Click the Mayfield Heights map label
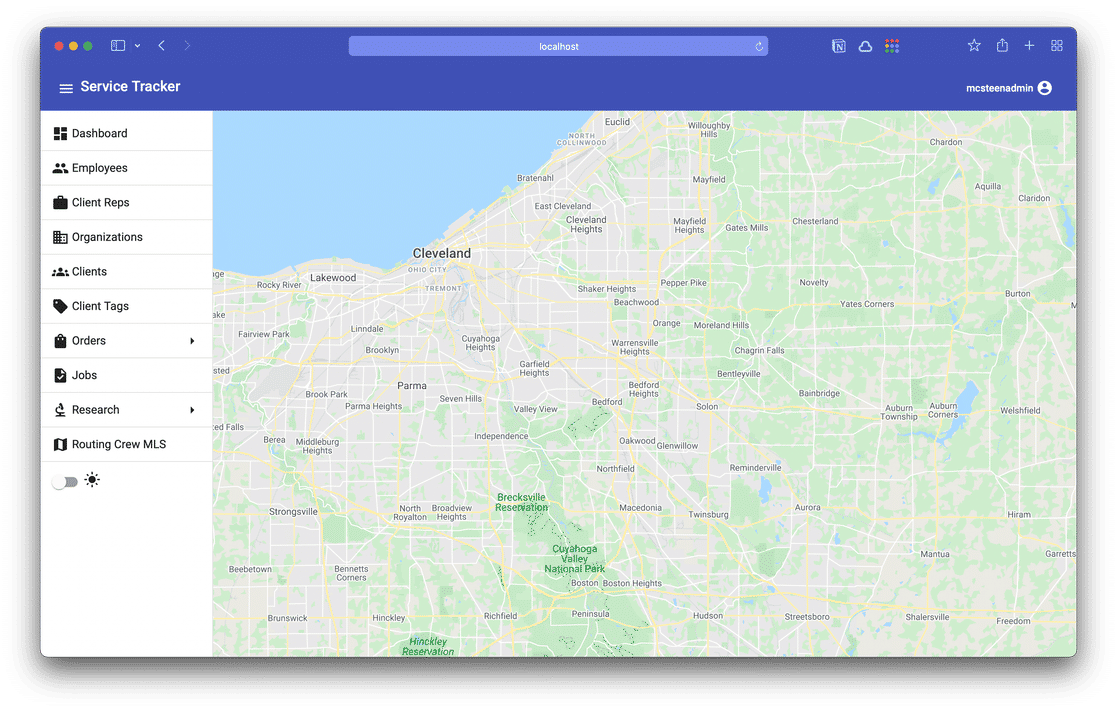The width and height of the screenshot is (1117, 710). (x=690, y=226)
